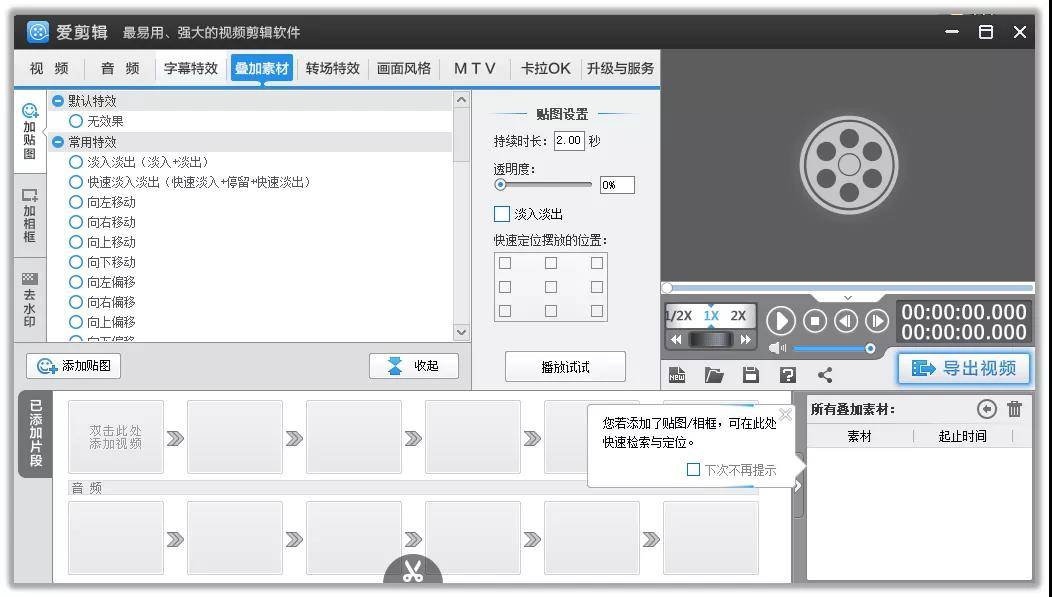This screenshot has width=1052, height=597.
Task: Switch to the MTV tab
Action: [x=474, y=68]
